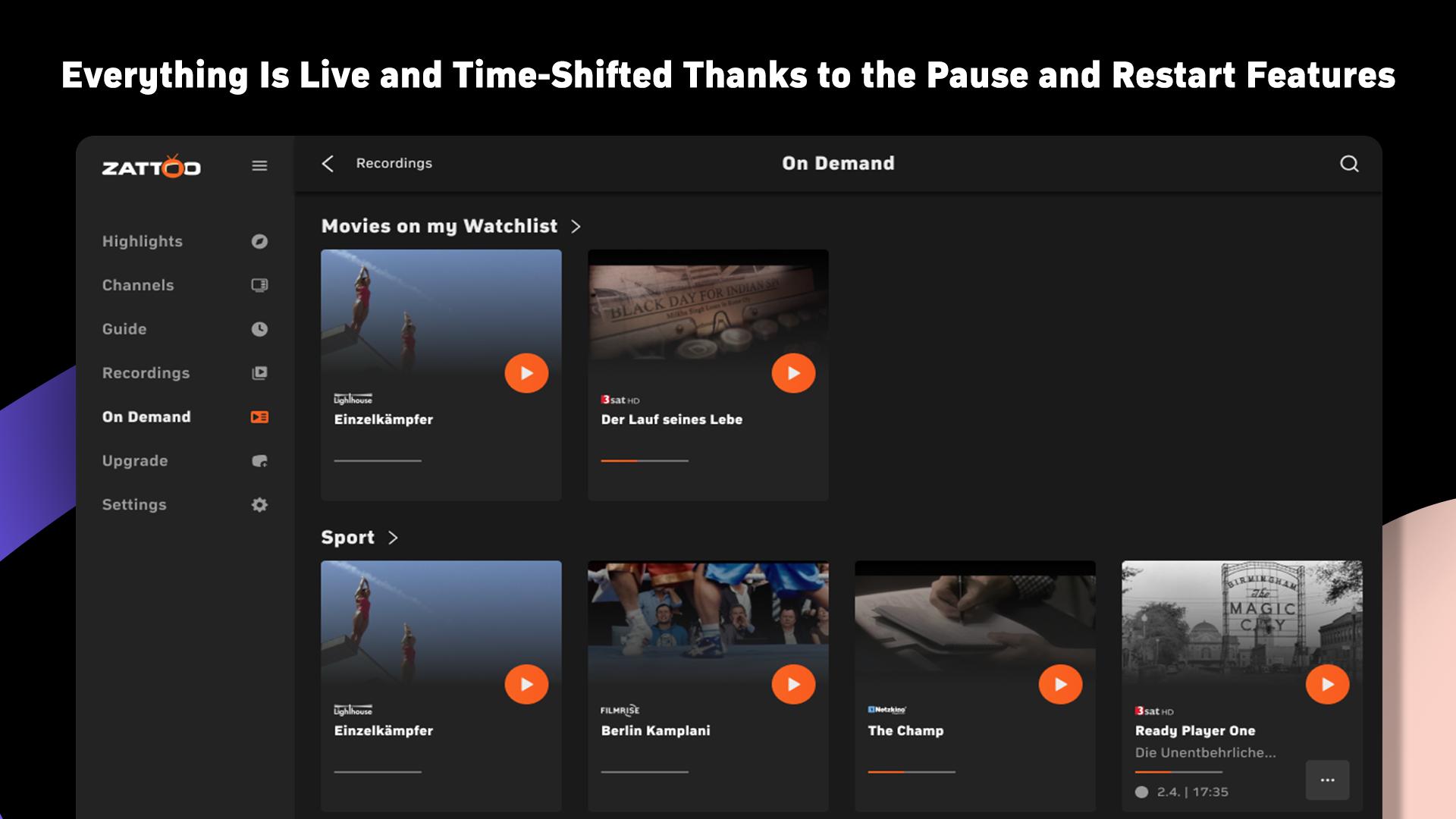Viewport: 1456px width, 819px height.
Task: Click the Channels TV icon
Action: 259,285
